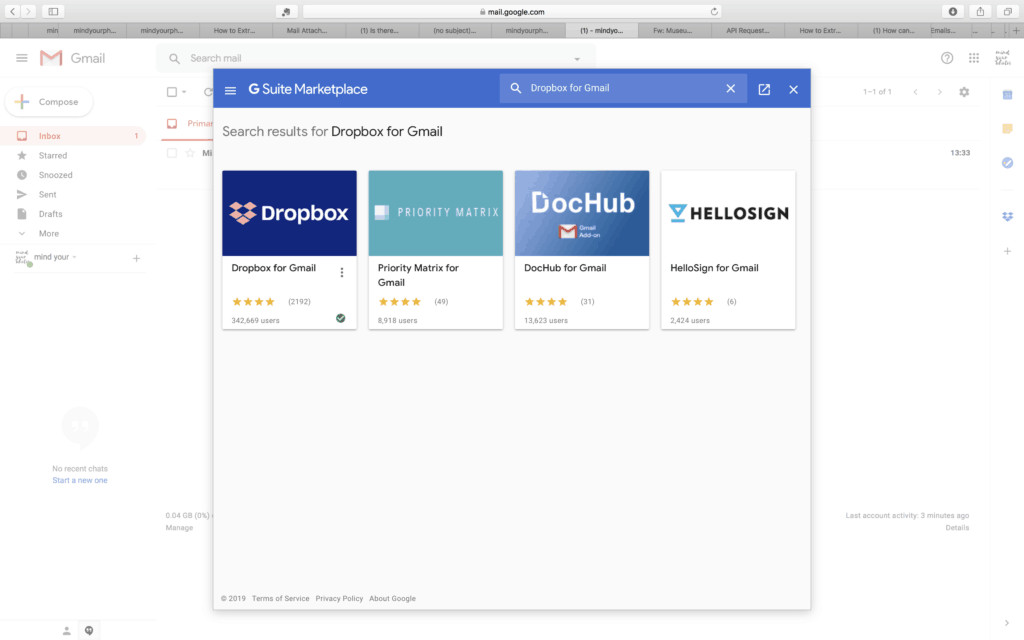Click the Dropbox for Gmail title
This screenshot has width=1024, height=640.
pos(274,268)
